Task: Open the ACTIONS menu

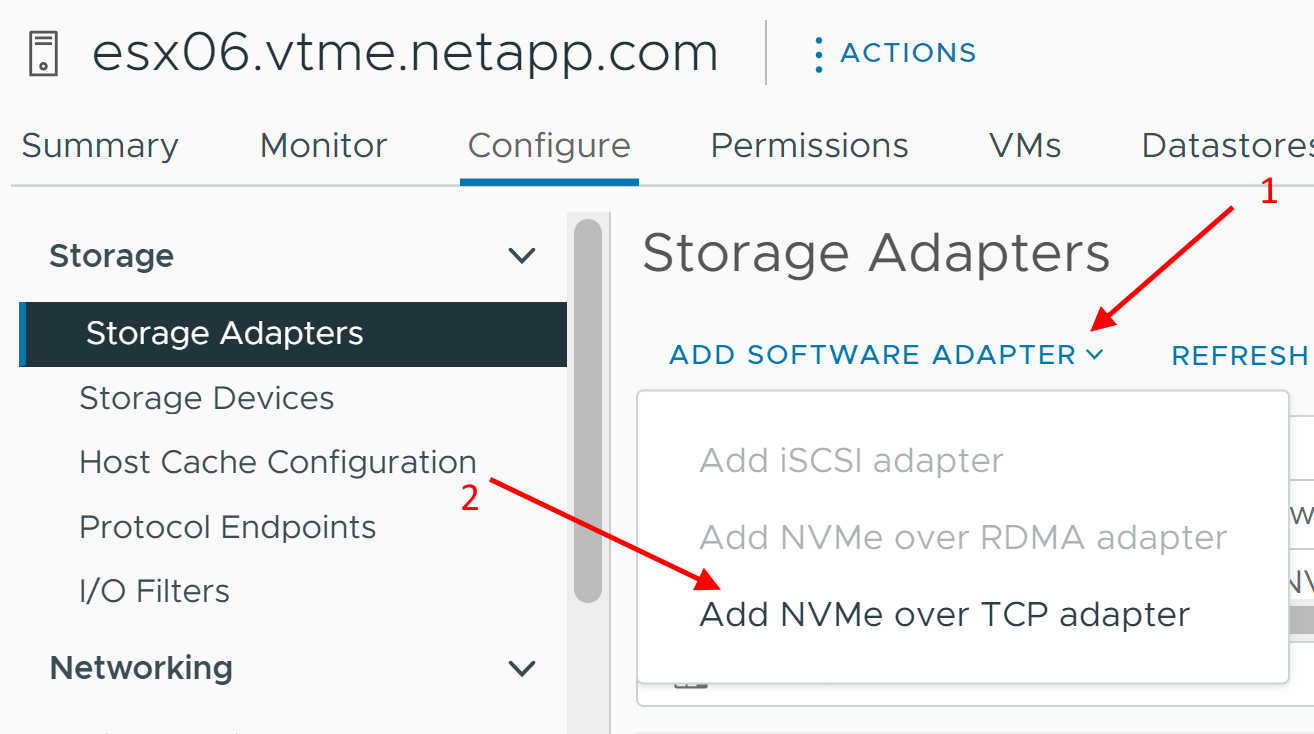Action: [907, 53]
